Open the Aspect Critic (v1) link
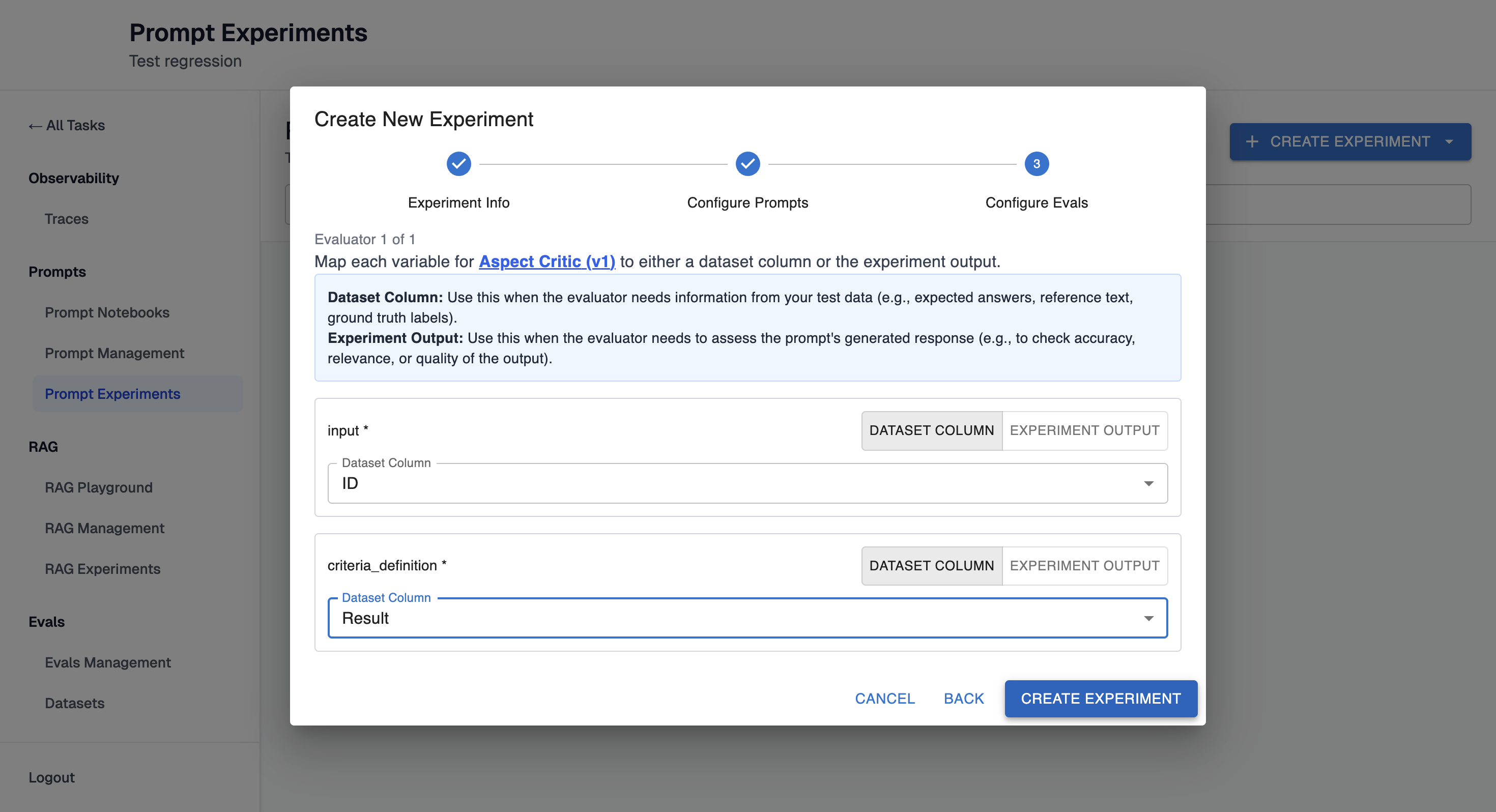This screenshot has width=1496, height=812. pos(546,262)
